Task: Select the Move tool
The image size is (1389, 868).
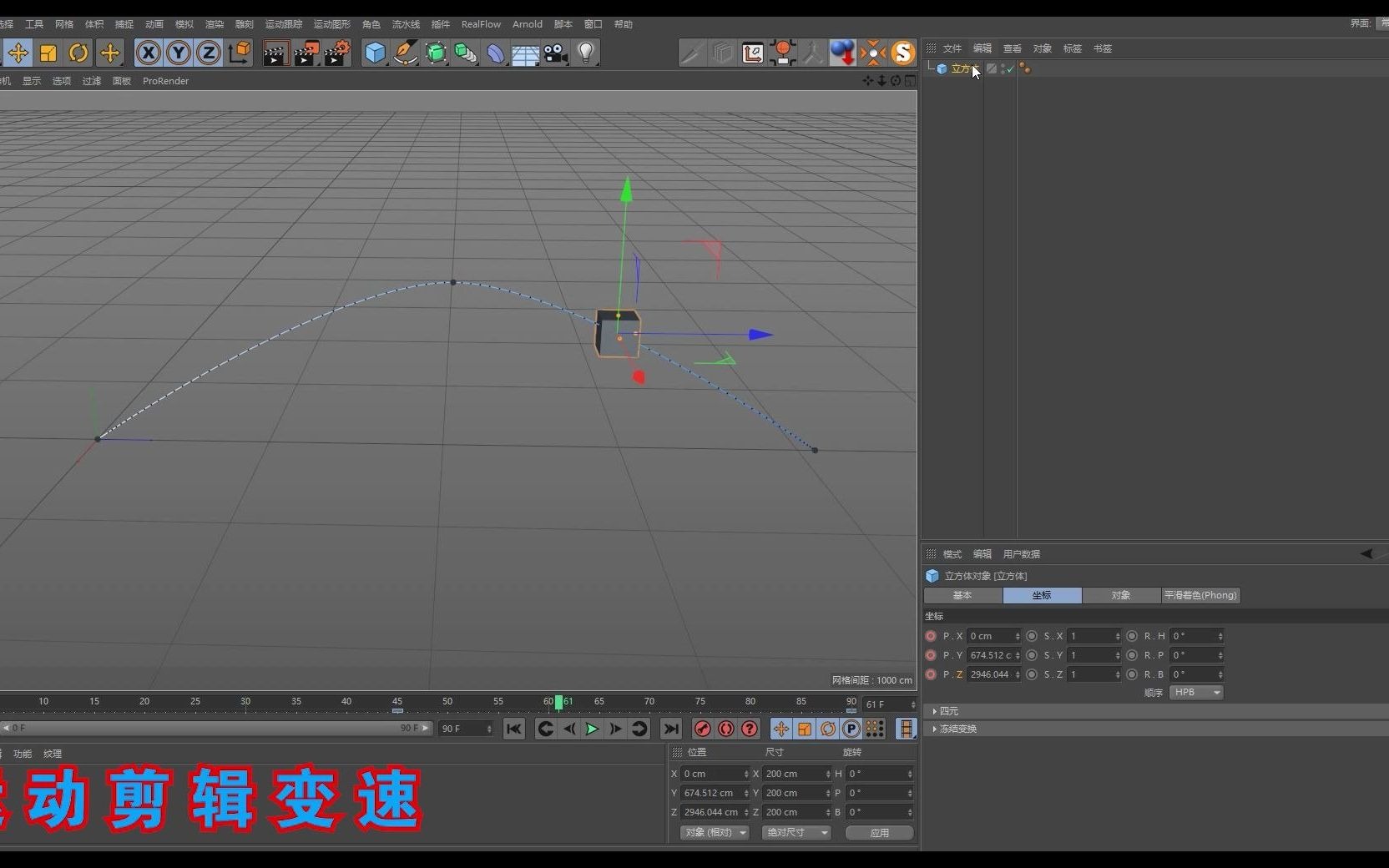Action: [x=18, y=53]
